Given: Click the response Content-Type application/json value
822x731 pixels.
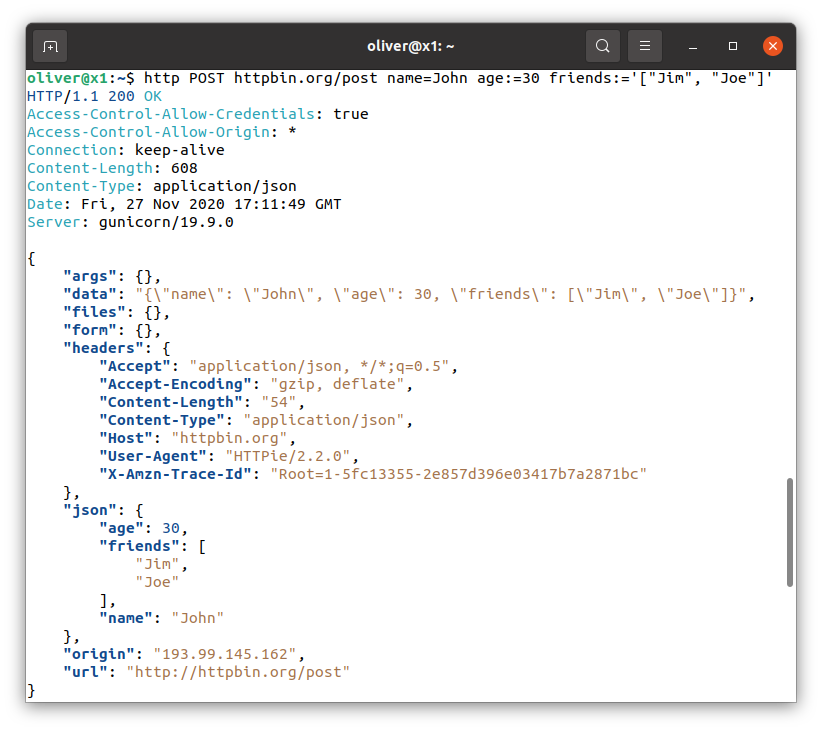Looking at the screenshot, I should coord(224,186).
